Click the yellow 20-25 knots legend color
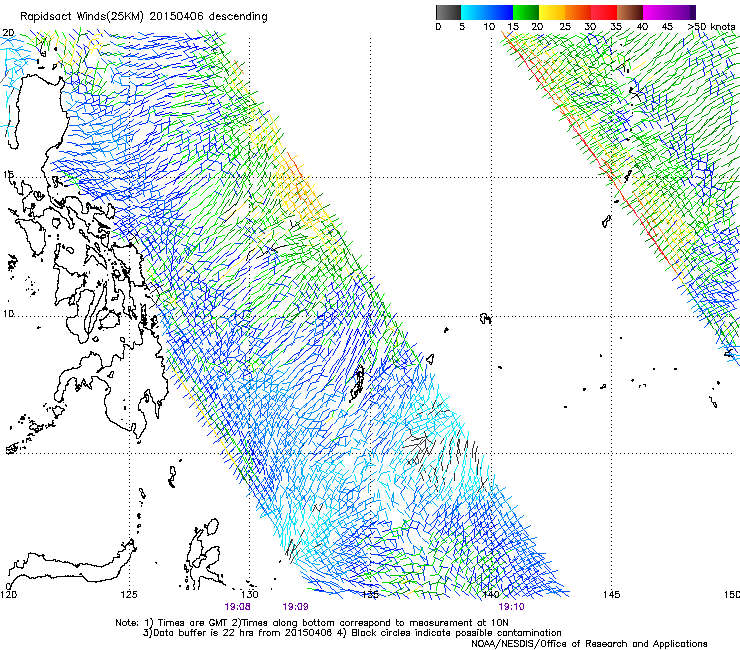The image size is (740, 650). click(x=552, y=12)
